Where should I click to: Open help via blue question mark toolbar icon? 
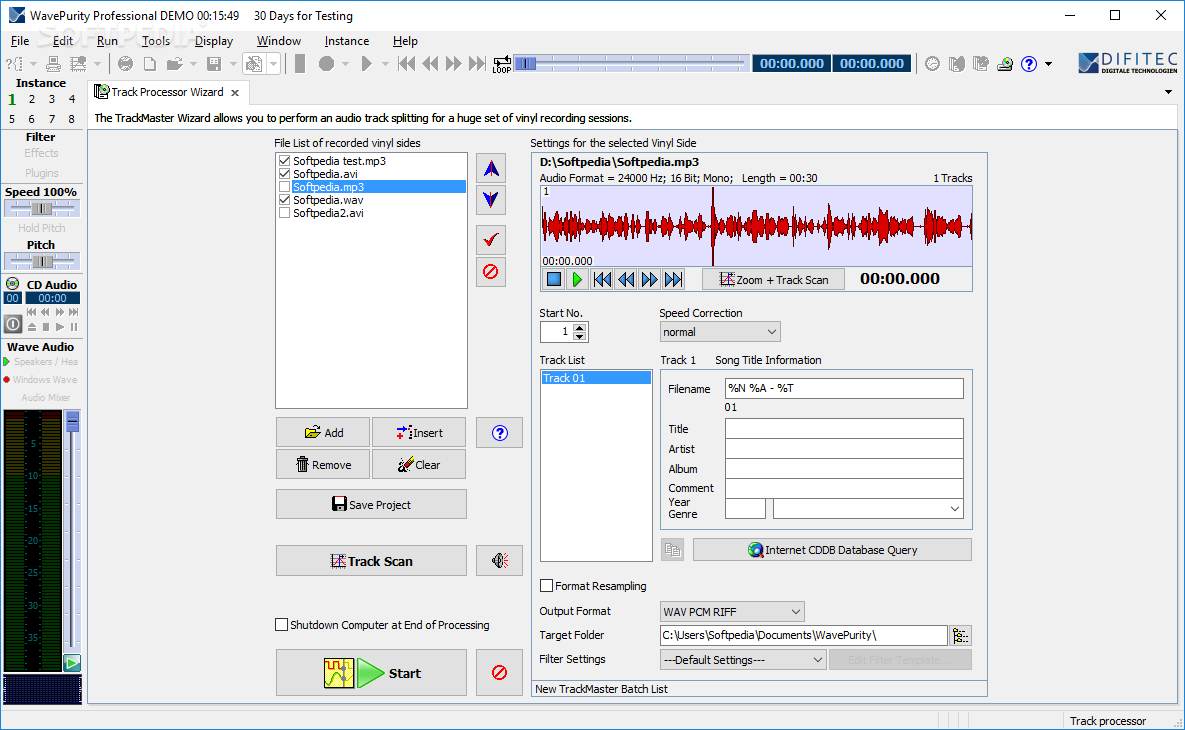coord(1029,64)
